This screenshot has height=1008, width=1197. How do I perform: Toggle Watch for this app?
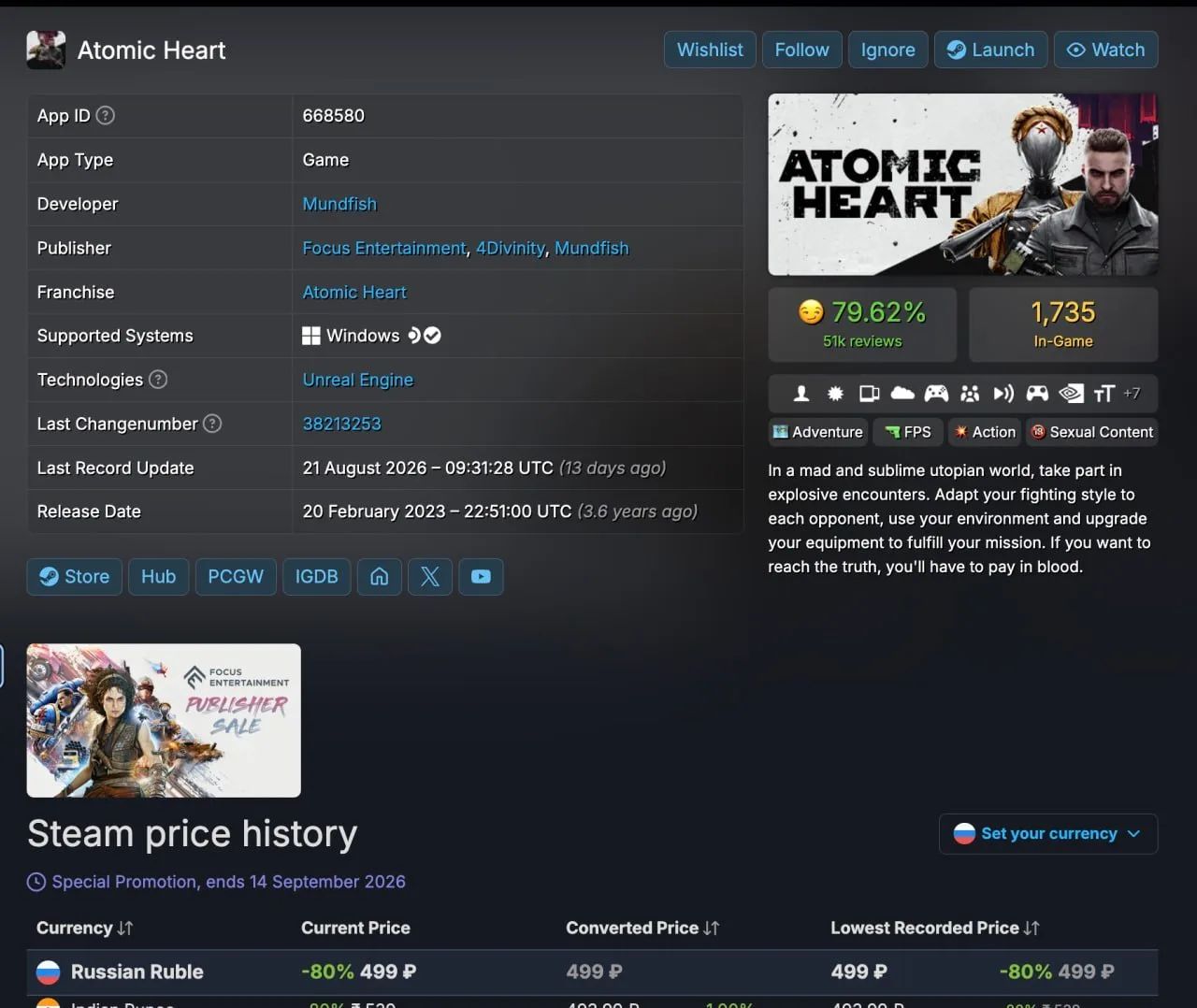point(1106,50)
